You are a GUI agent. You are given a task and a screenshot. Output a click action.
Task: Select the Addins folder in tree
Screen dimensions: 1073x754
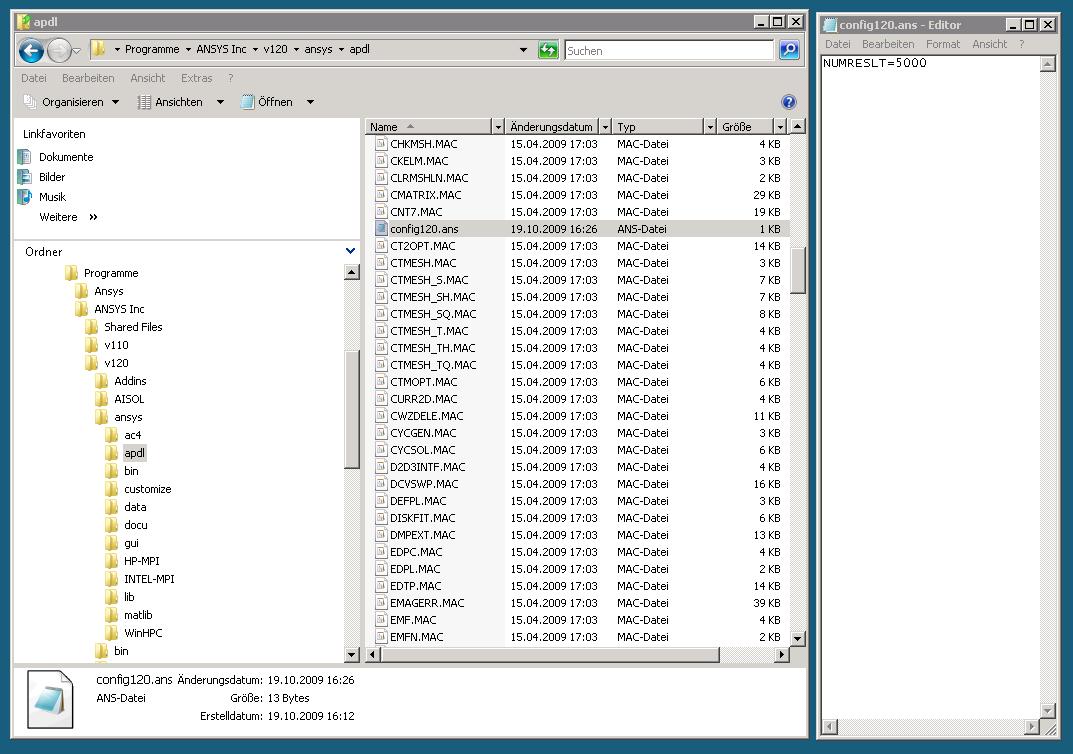click(130, 381)
